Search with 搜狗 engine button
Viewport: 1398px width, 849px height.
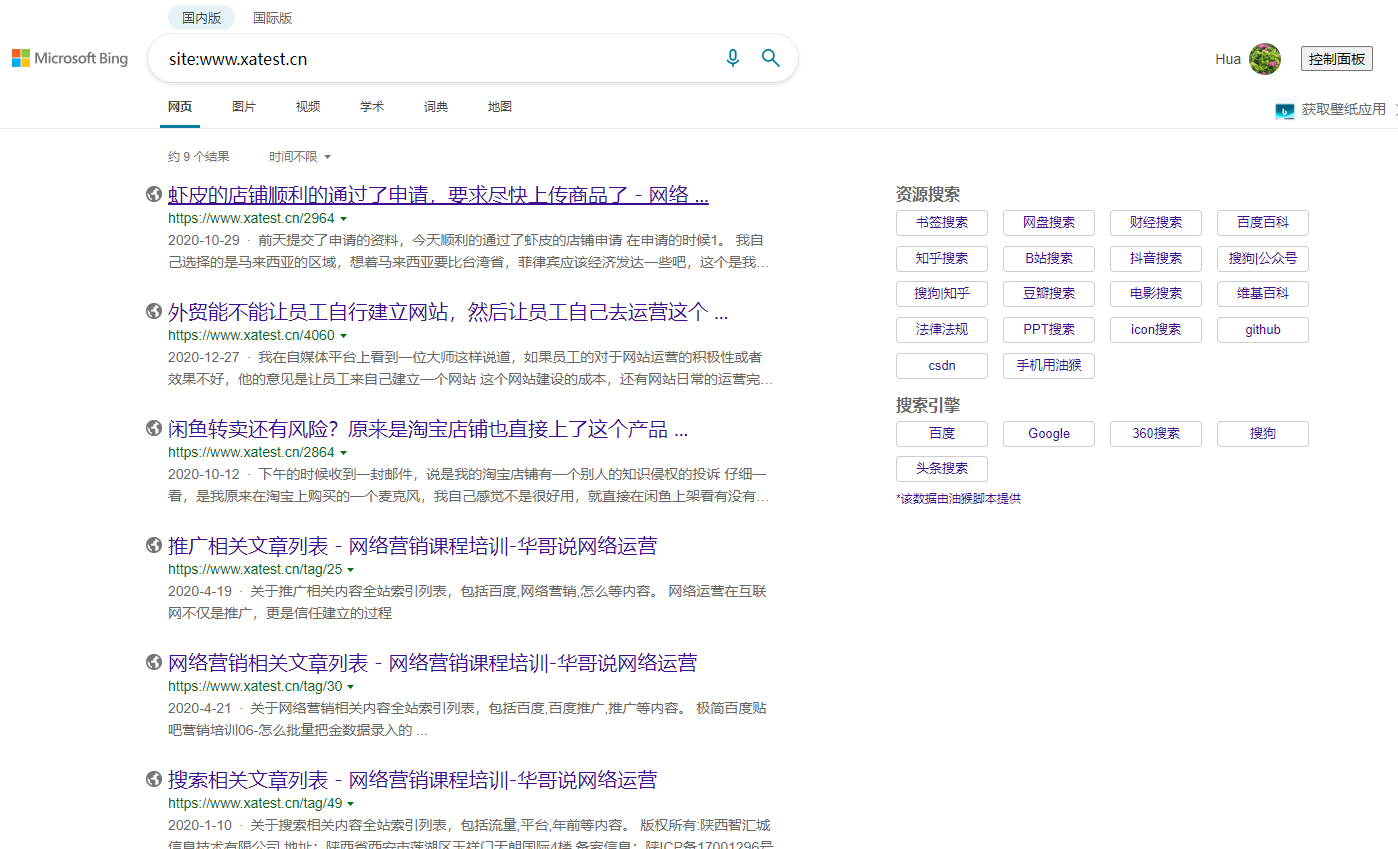click(x=1263, y=434)
